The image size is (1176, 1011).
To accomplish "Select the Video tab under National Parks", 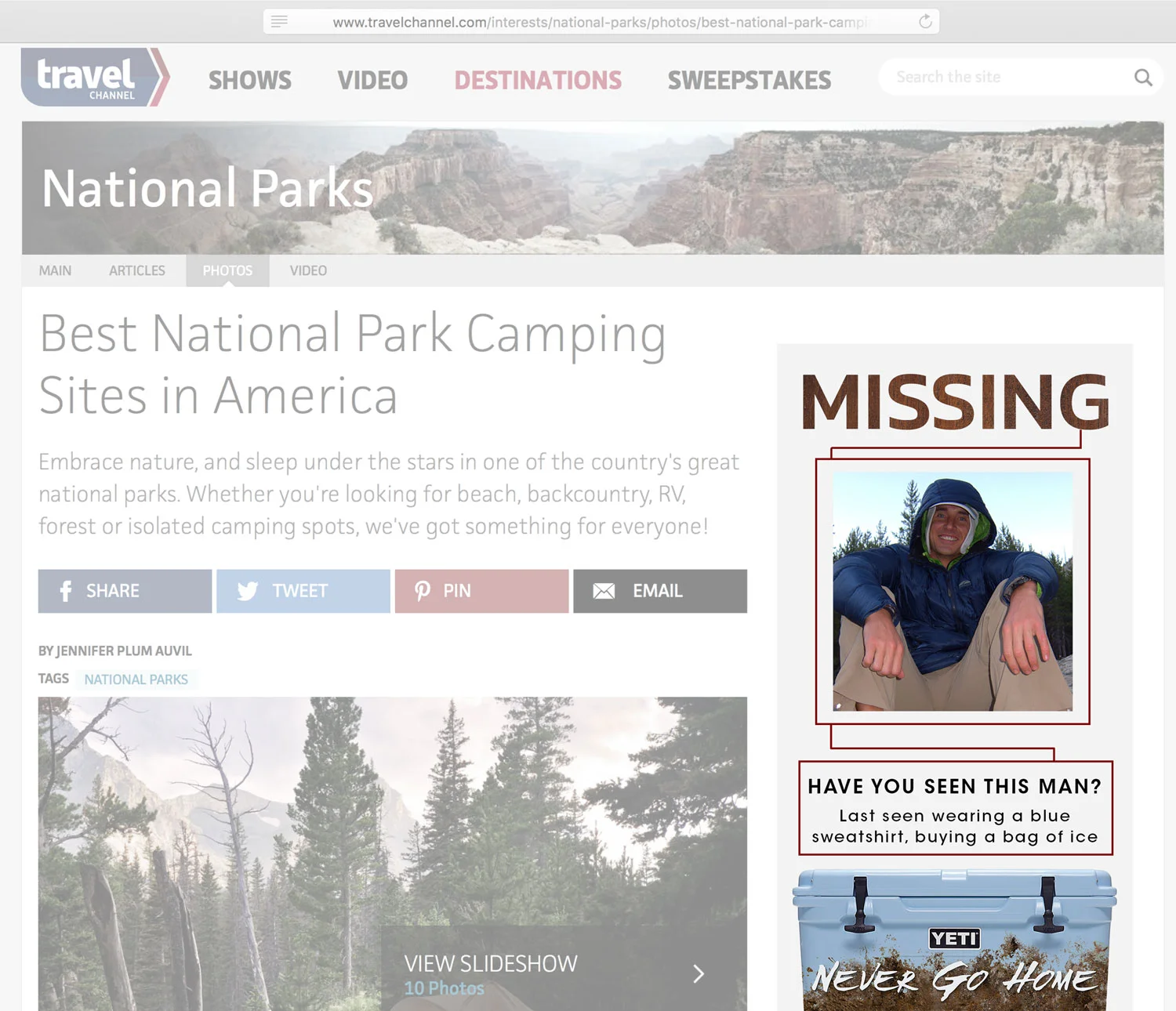I will [x=308, y=270].
